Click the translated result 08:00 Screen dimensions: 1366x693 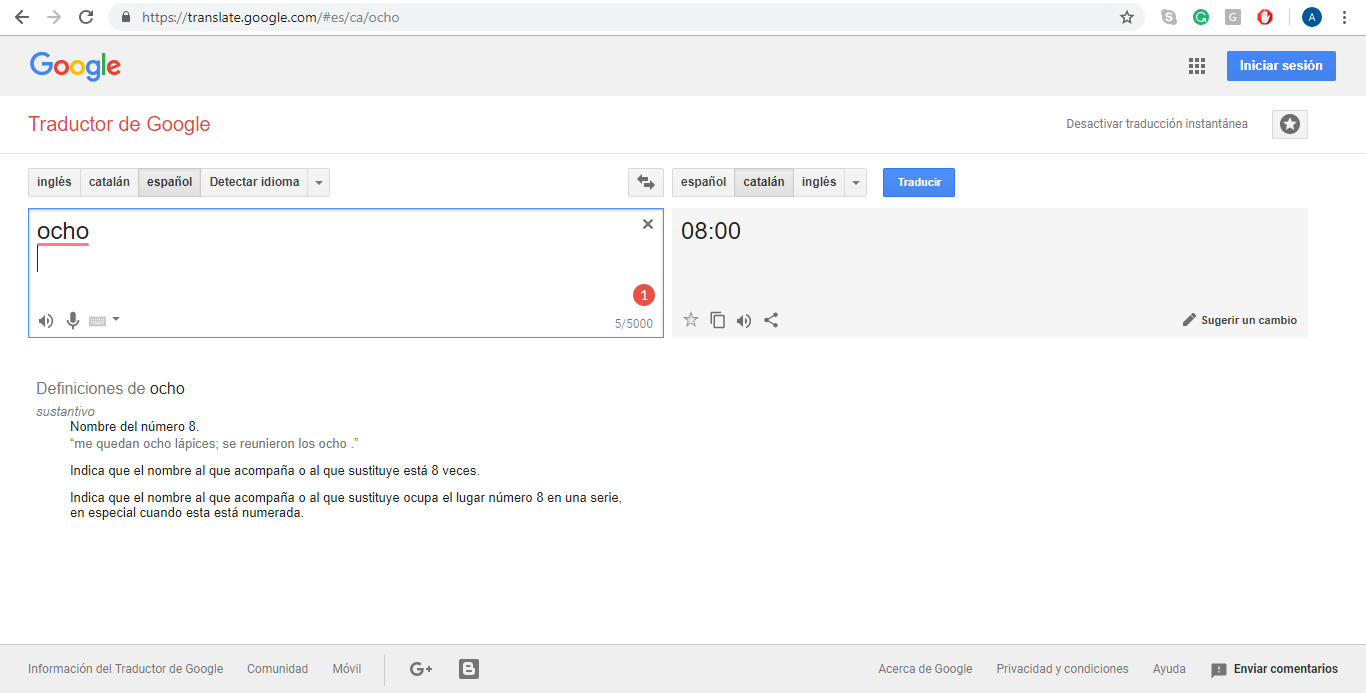tap(711, 231)
